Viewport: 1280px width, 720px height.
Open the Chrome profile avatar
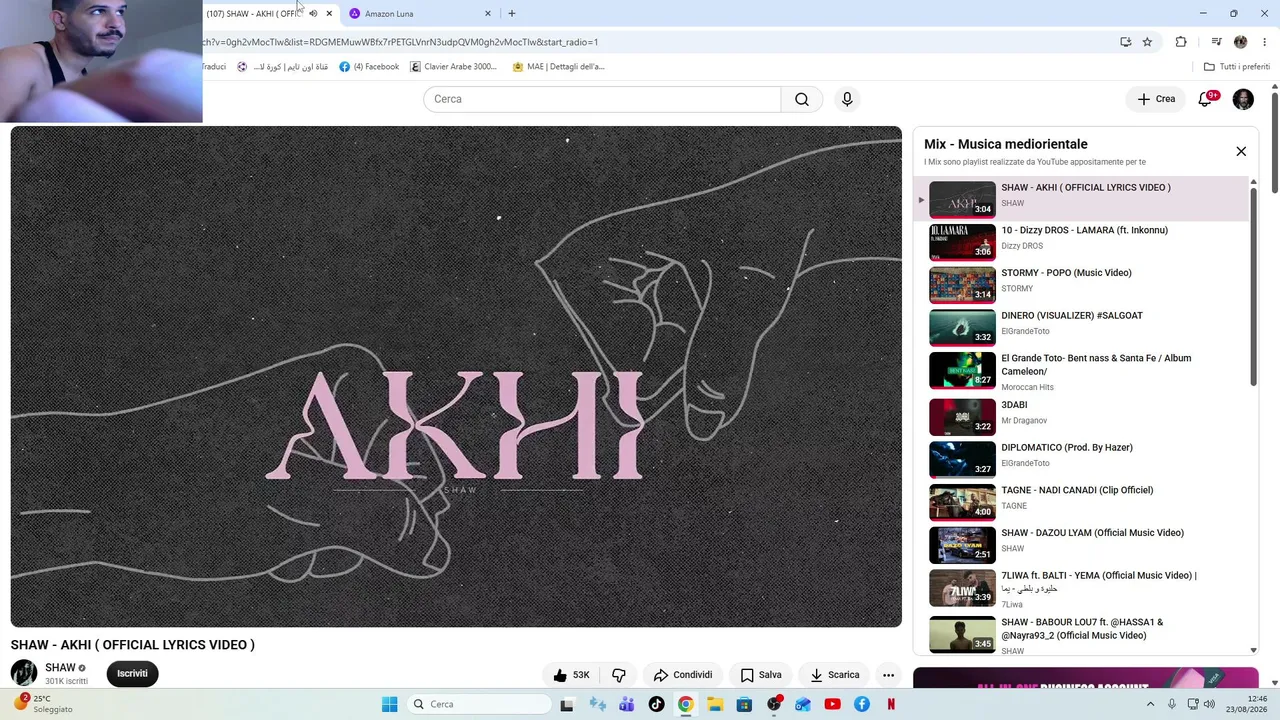[x=1241, y=42]
